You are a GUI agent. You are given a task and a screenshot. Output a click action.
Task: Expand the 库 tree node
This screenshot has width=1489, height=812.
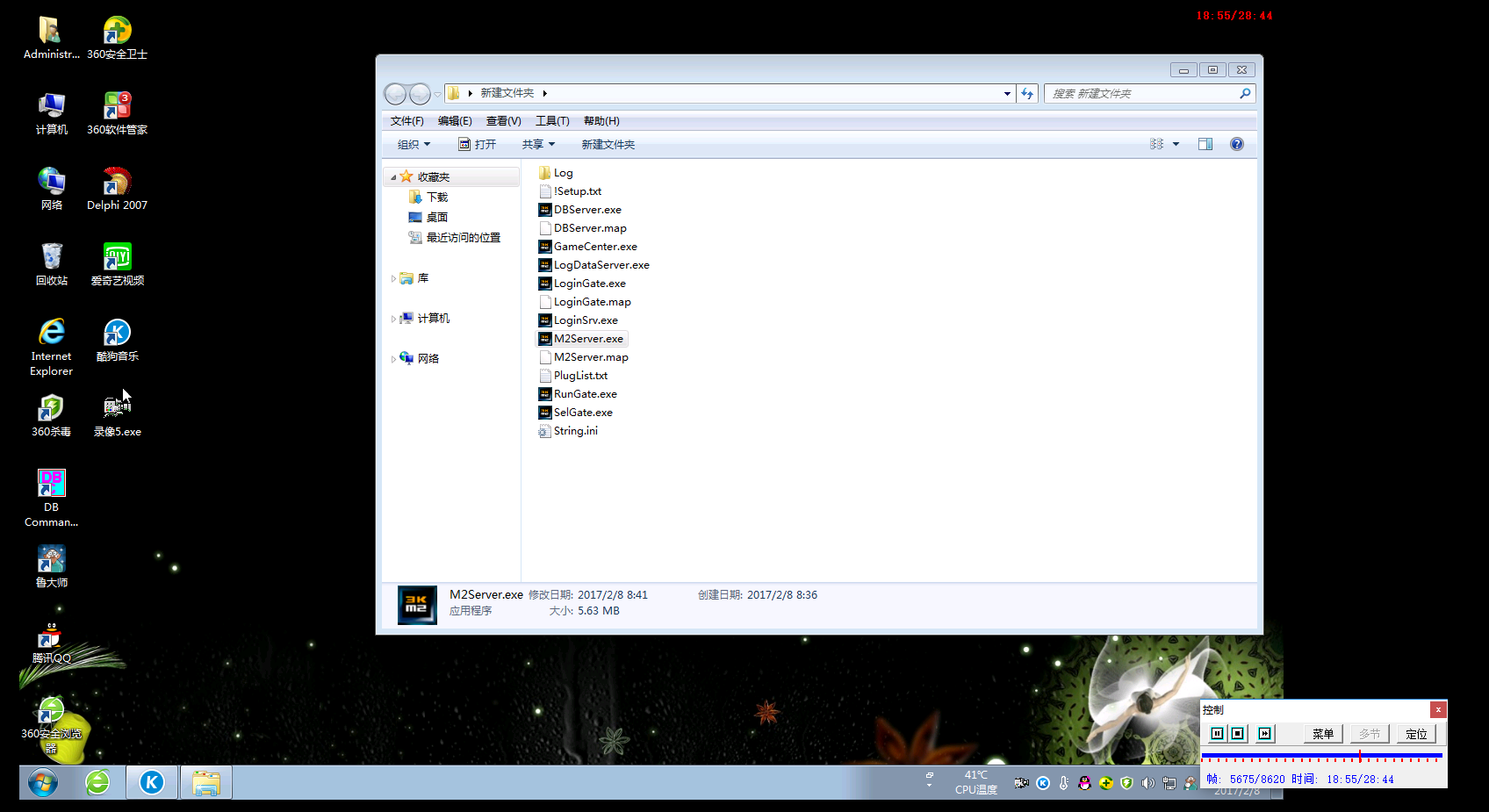[393, 279]
